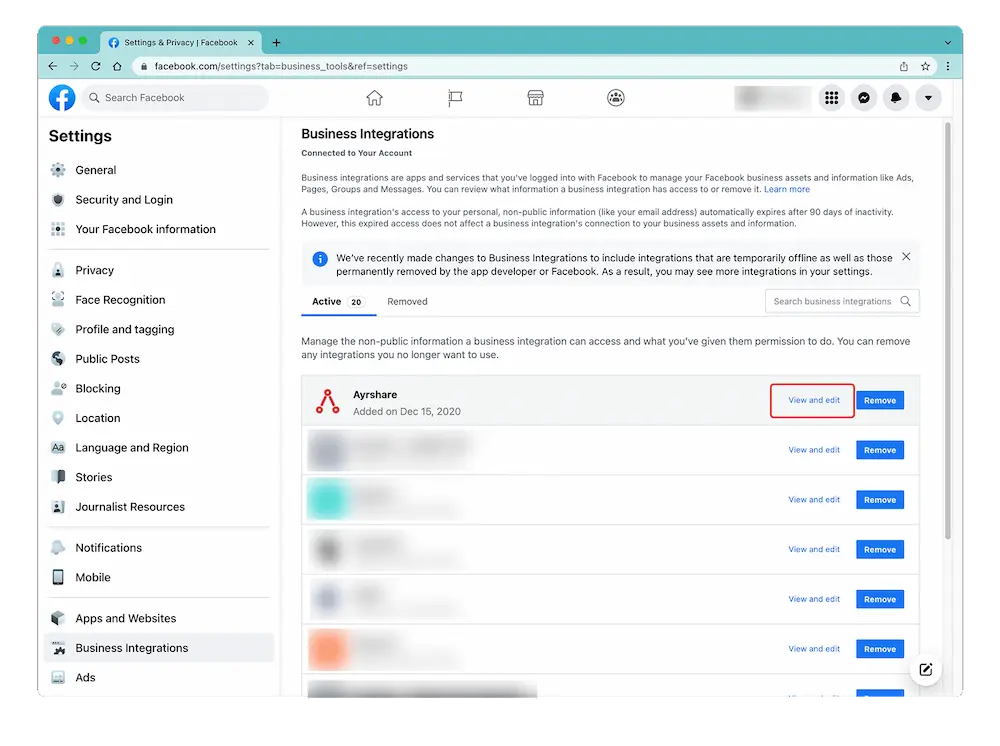Open the Groups icon in top navigation
Image resolution: width=1000 pixels, height=746 pixels.
pyautogui.click(x=616, y=98)
